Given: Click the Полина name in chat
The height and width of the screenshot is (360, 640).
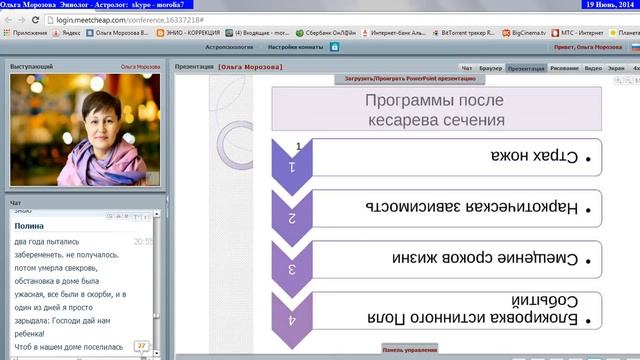Looking at the screenshot, I should pos(29,226).
